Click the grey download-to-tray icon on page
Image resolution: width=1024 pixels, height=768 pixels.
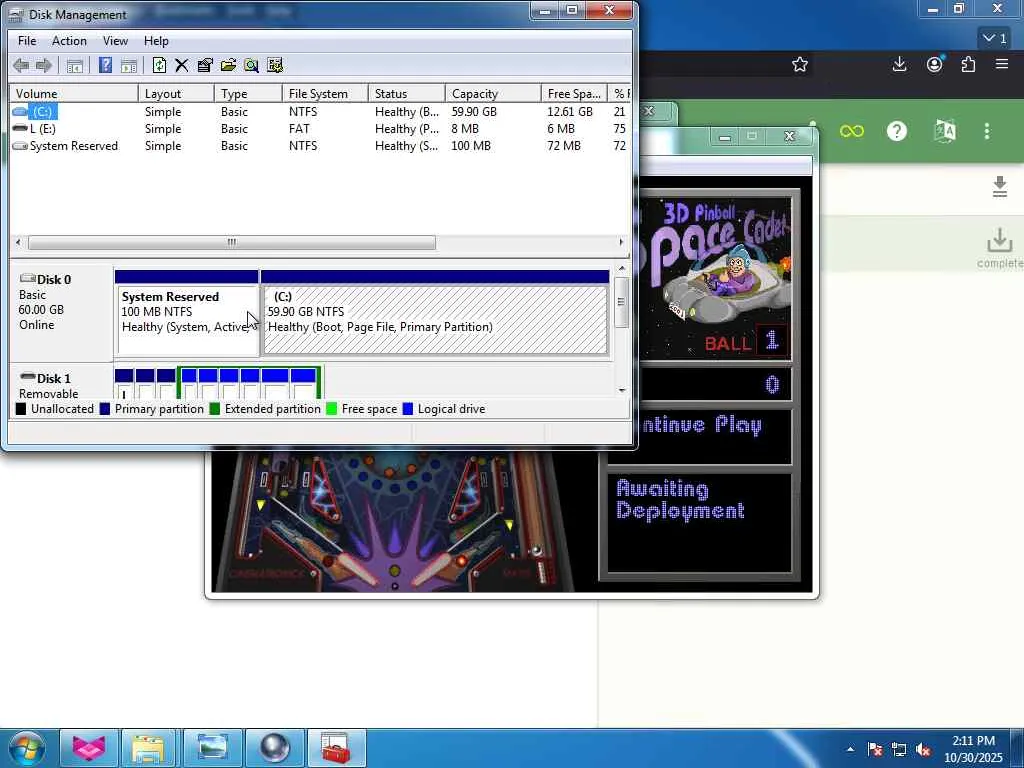coord(1000,187)
